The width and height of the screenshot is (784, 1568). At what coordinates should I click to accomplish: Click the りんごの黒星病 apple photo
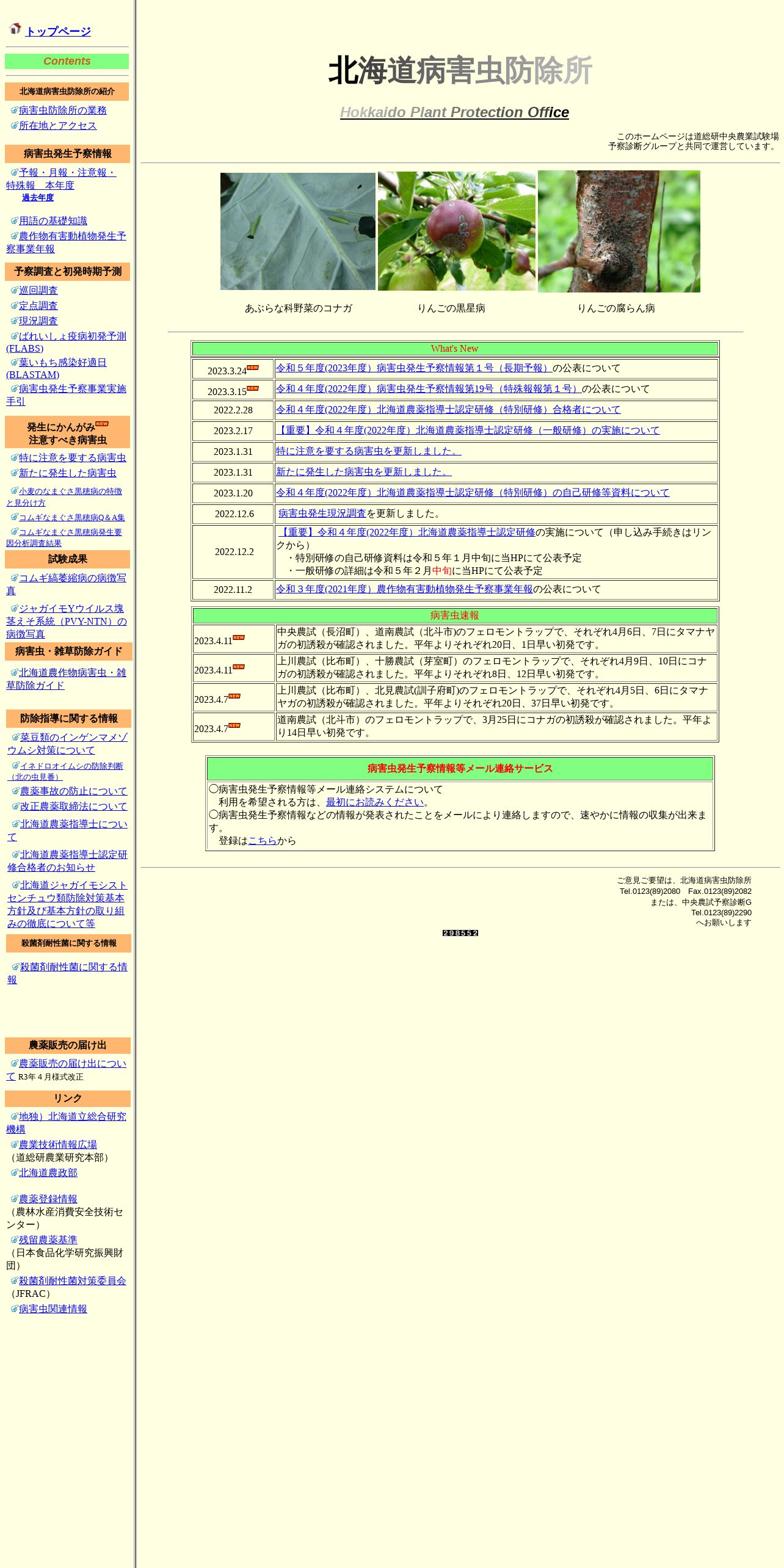457,231
